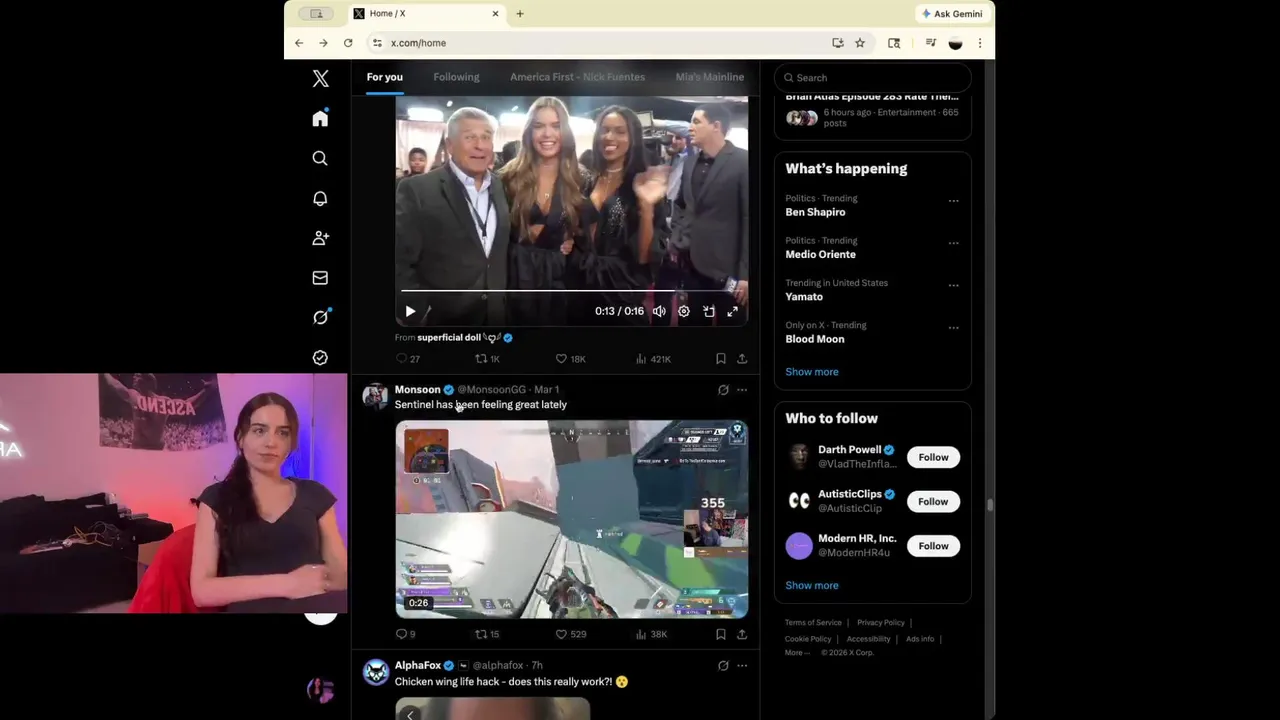The width and height of the screenshot is (1280, 720).
Task: Play the superficial doll video
Action: click(410, 311)
